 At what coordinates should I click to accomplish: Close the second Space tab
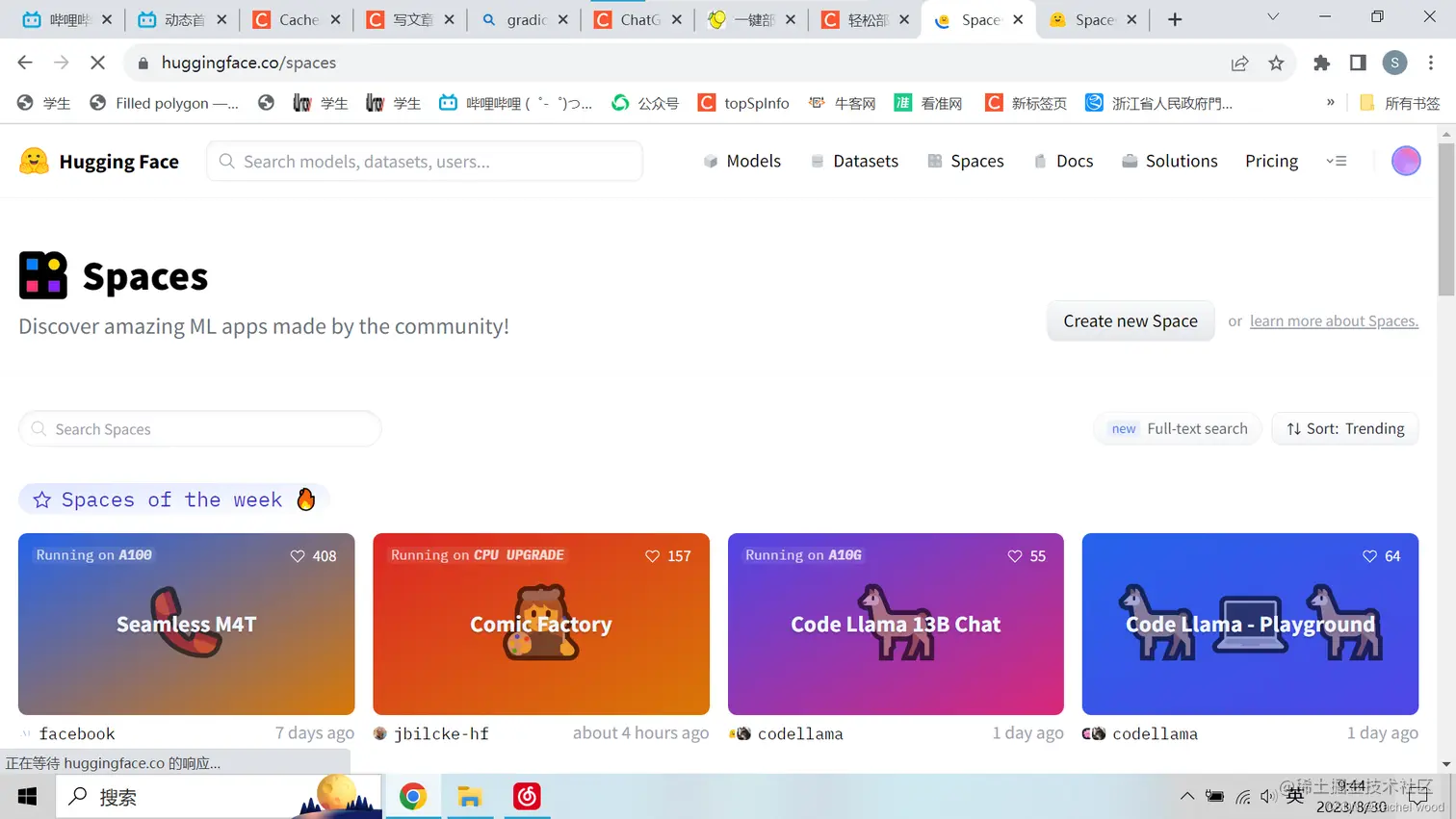coord(1131,19)
